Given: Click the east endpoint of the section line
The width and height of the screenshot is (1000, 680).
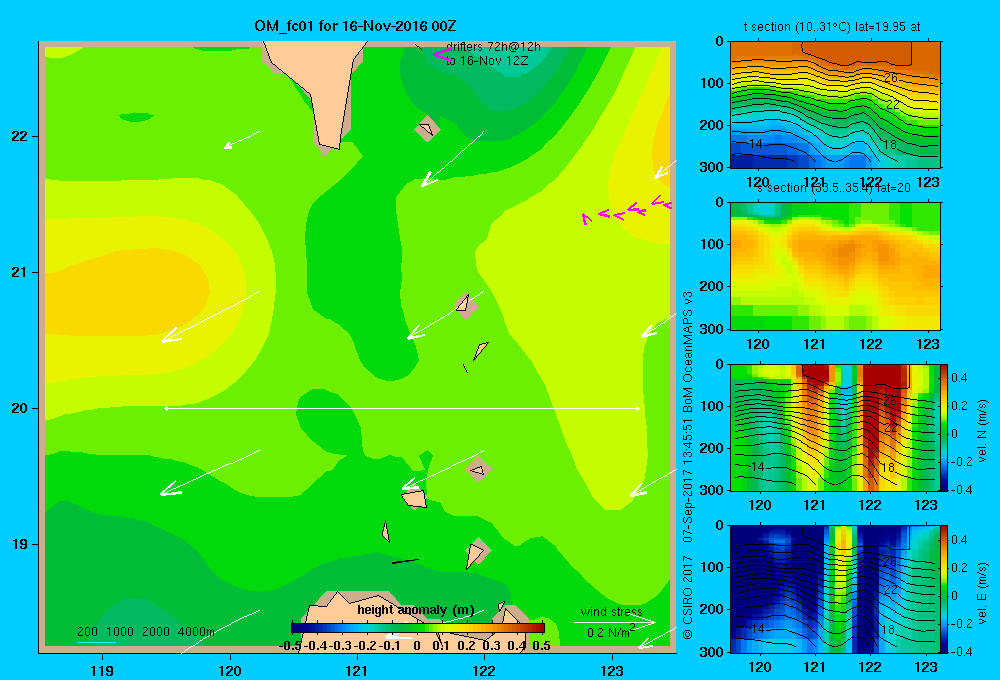Looking at the screenshot, I should point(637,408).
